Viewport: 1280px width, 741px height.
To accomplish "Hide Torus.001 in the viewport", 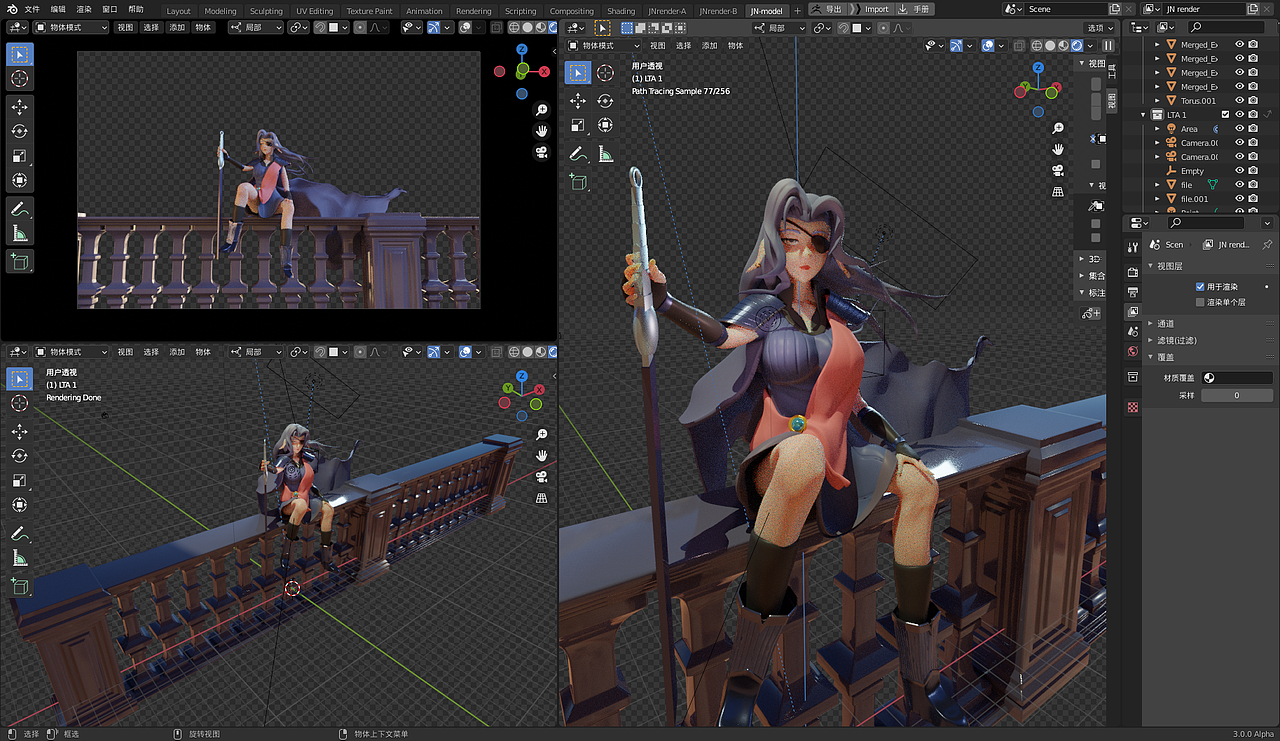I will (1240, 101).
